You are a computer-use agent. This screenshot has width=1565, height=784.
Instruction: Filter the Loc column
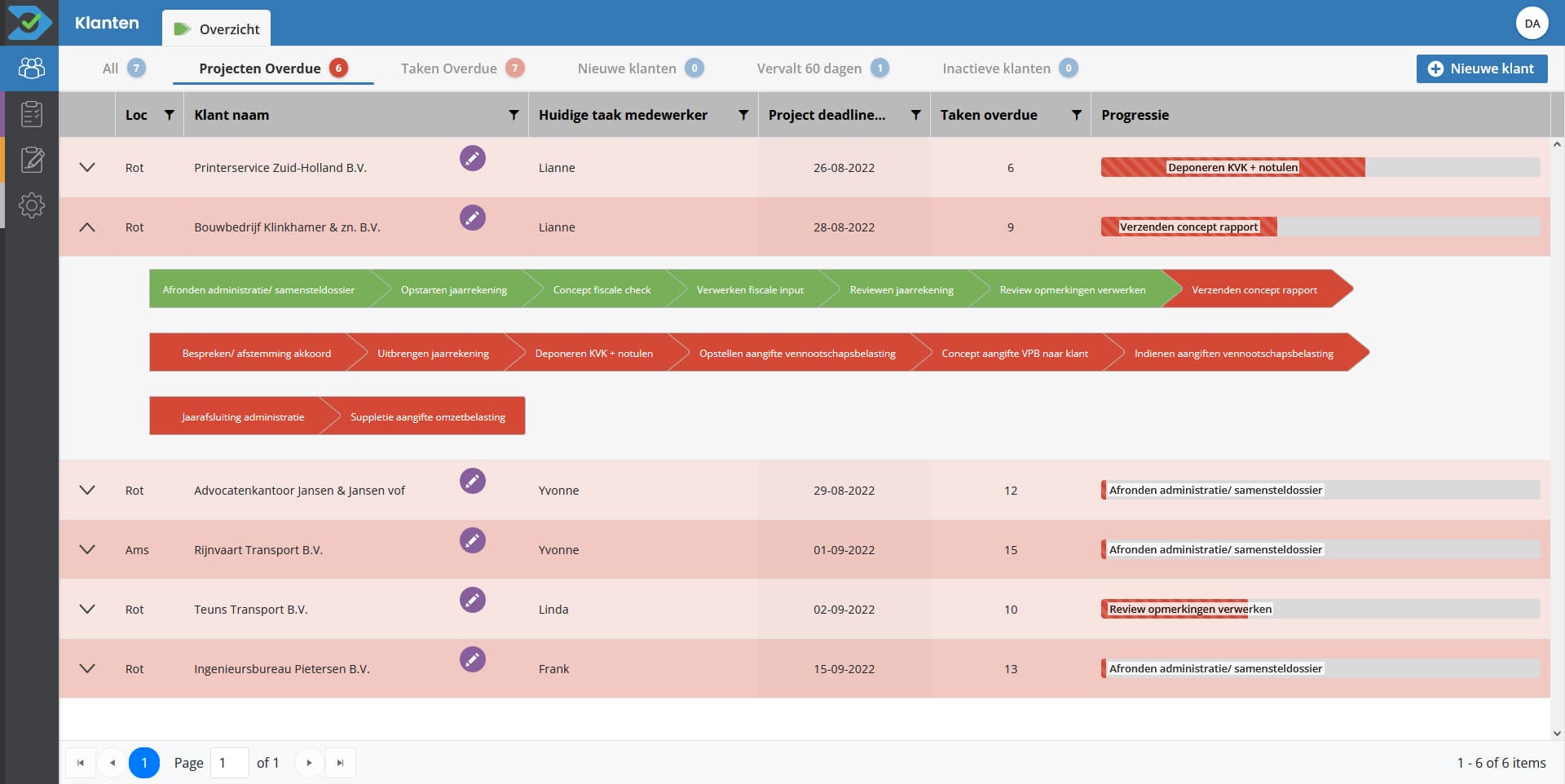169,115
